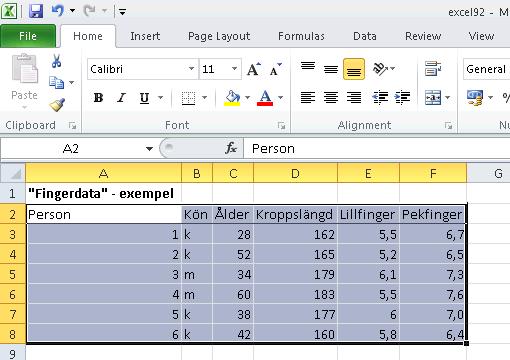Switch to the Insert tab

pos(145,36)
